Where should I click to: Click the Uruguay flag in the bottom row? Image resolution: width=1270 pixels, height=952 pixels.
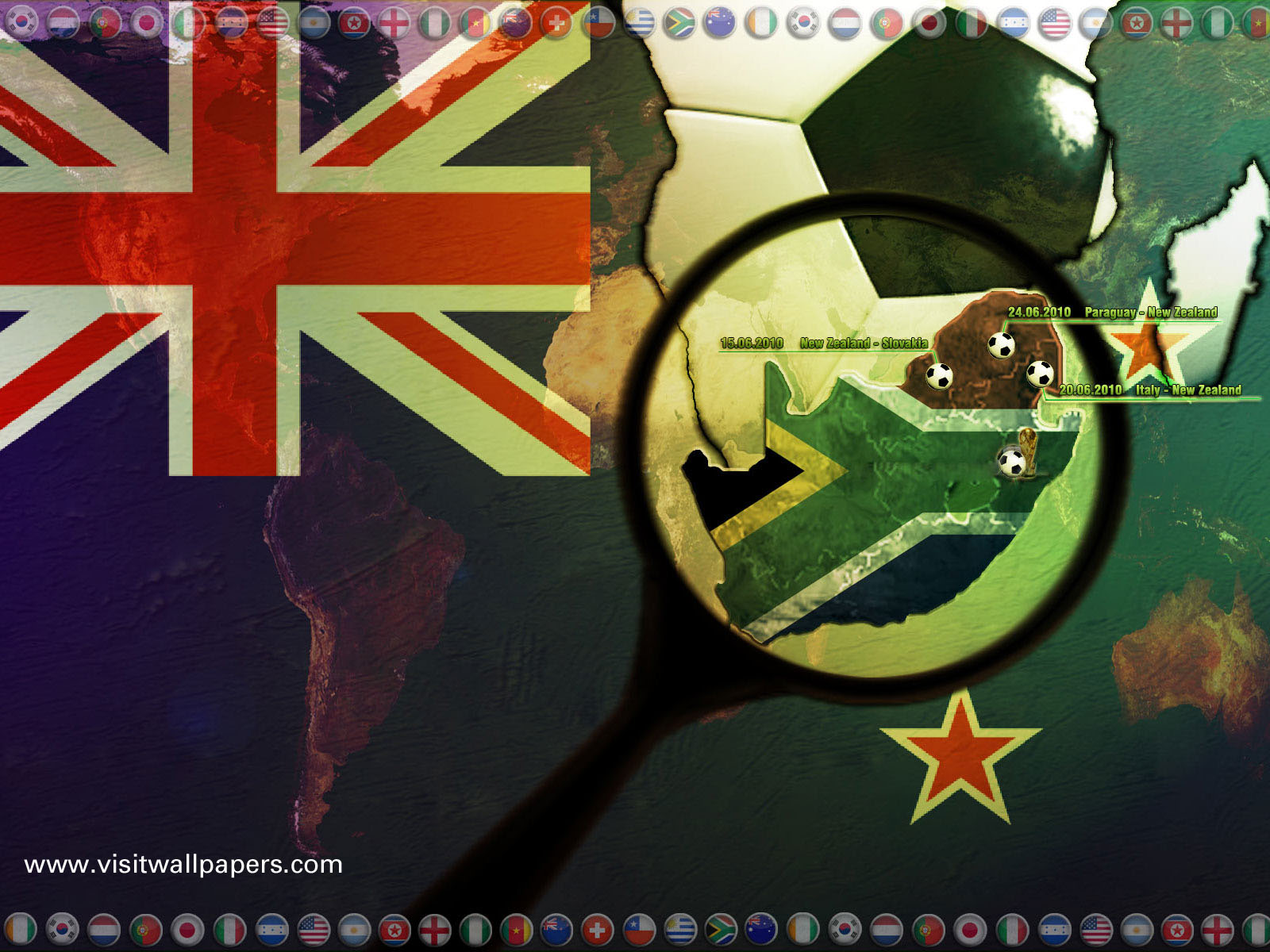coord(680,929)
